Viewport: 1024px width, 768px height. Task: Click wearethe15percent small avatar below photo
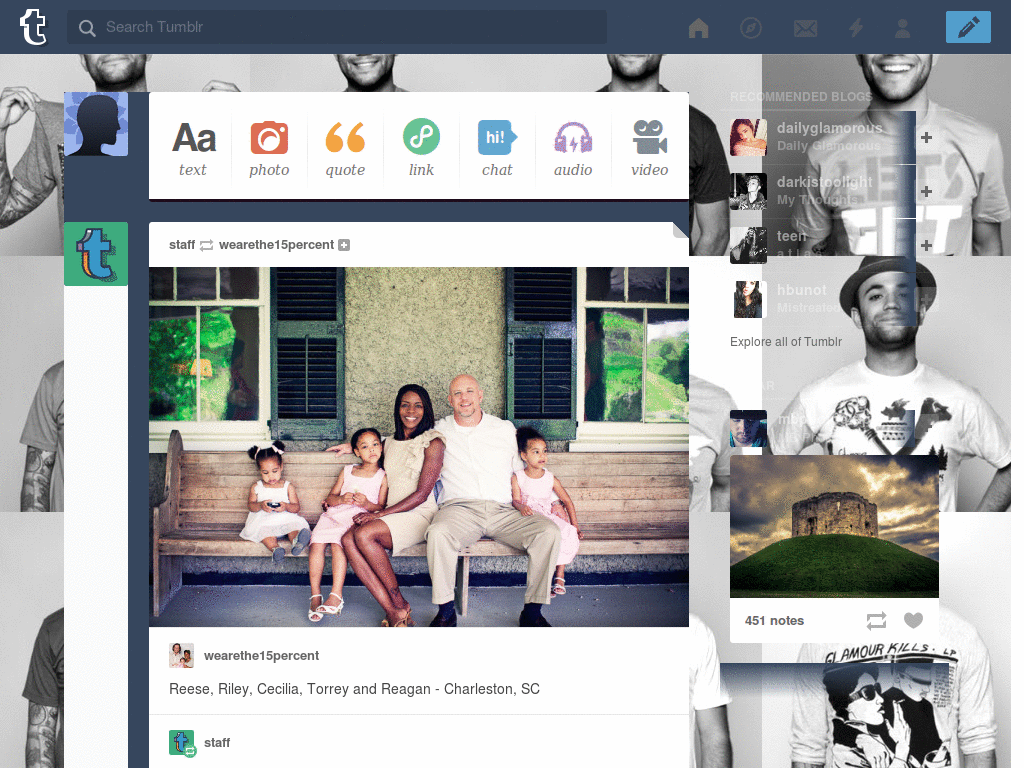(182, 656)
